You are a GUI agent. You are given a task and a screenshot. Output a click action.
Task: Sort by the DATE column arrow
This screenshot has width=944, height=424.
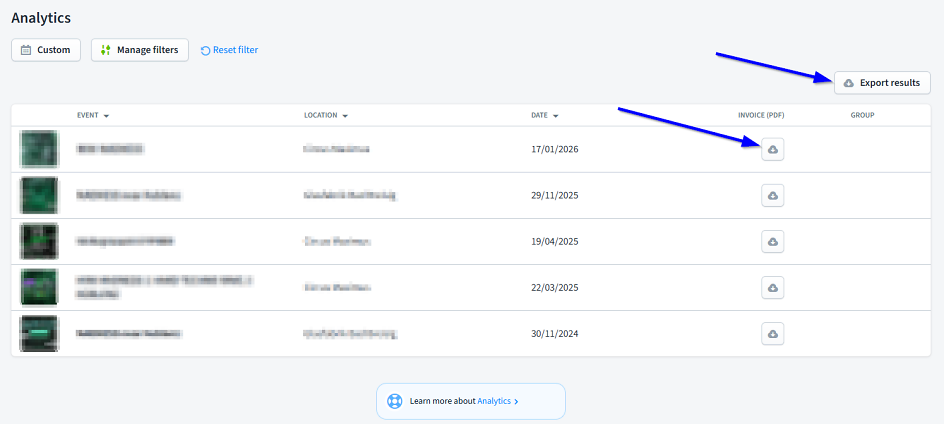click(555, 116)
